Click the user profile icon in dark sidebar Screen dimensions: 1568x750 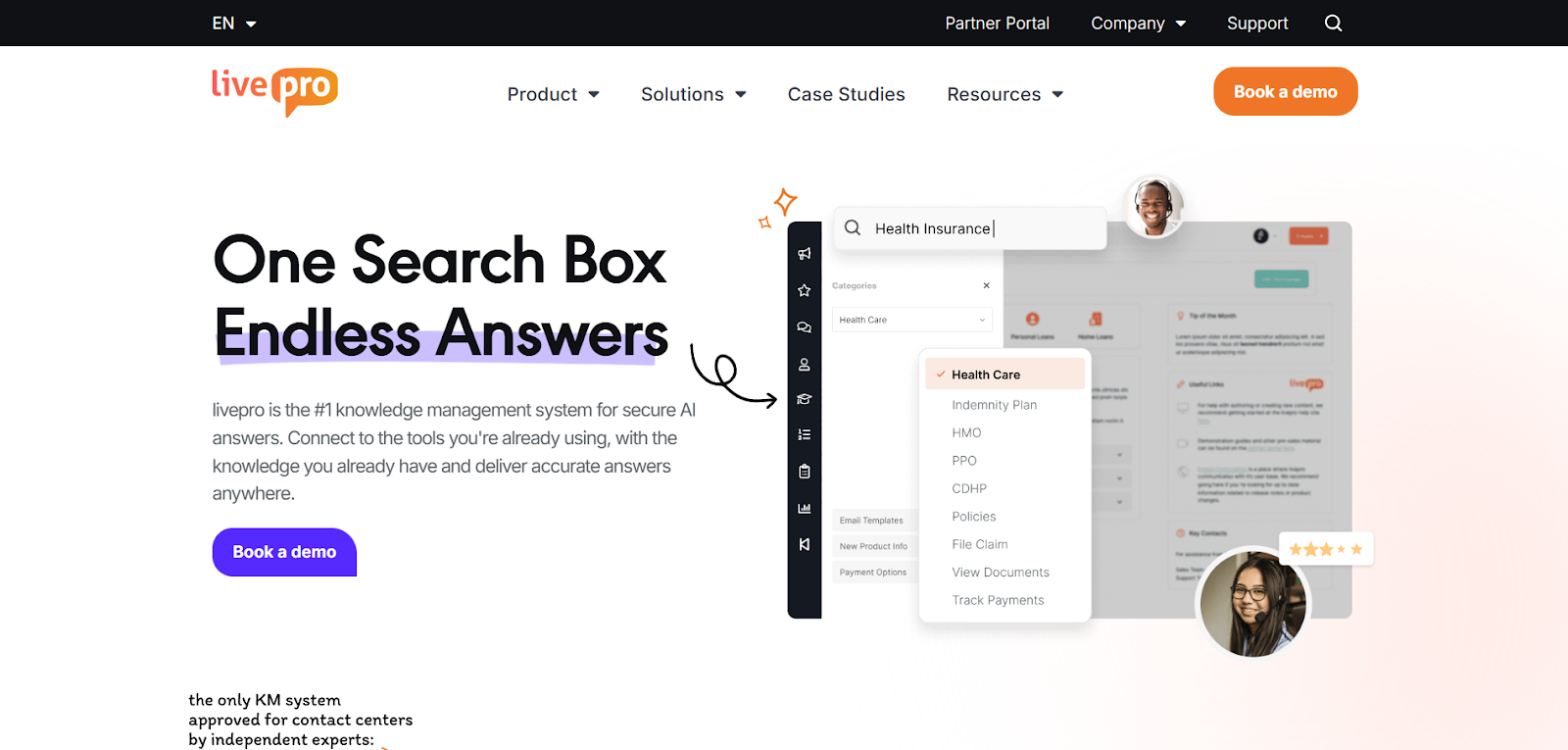pyautogui.click(x=805, y=365)
